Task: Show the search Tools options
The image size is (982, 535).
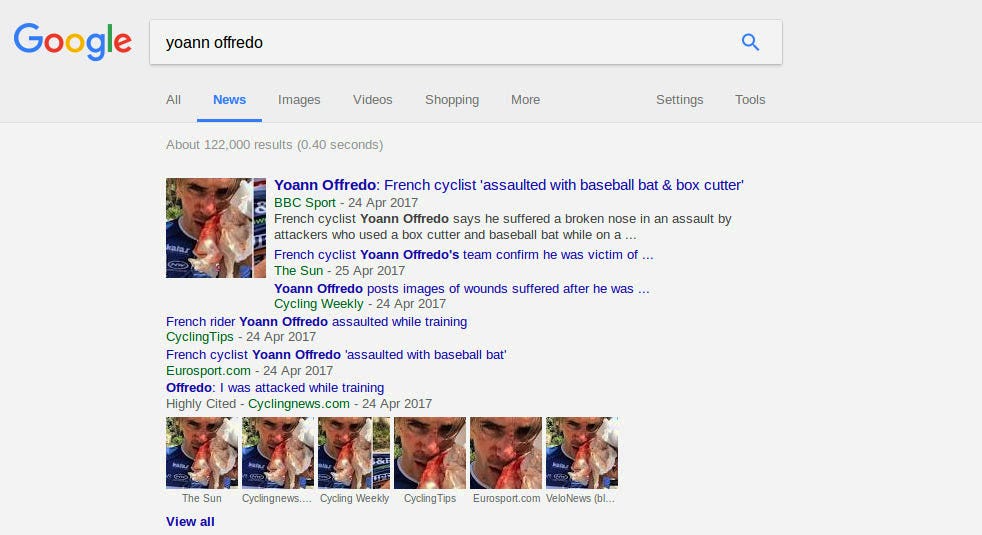Action: point(750,100)
